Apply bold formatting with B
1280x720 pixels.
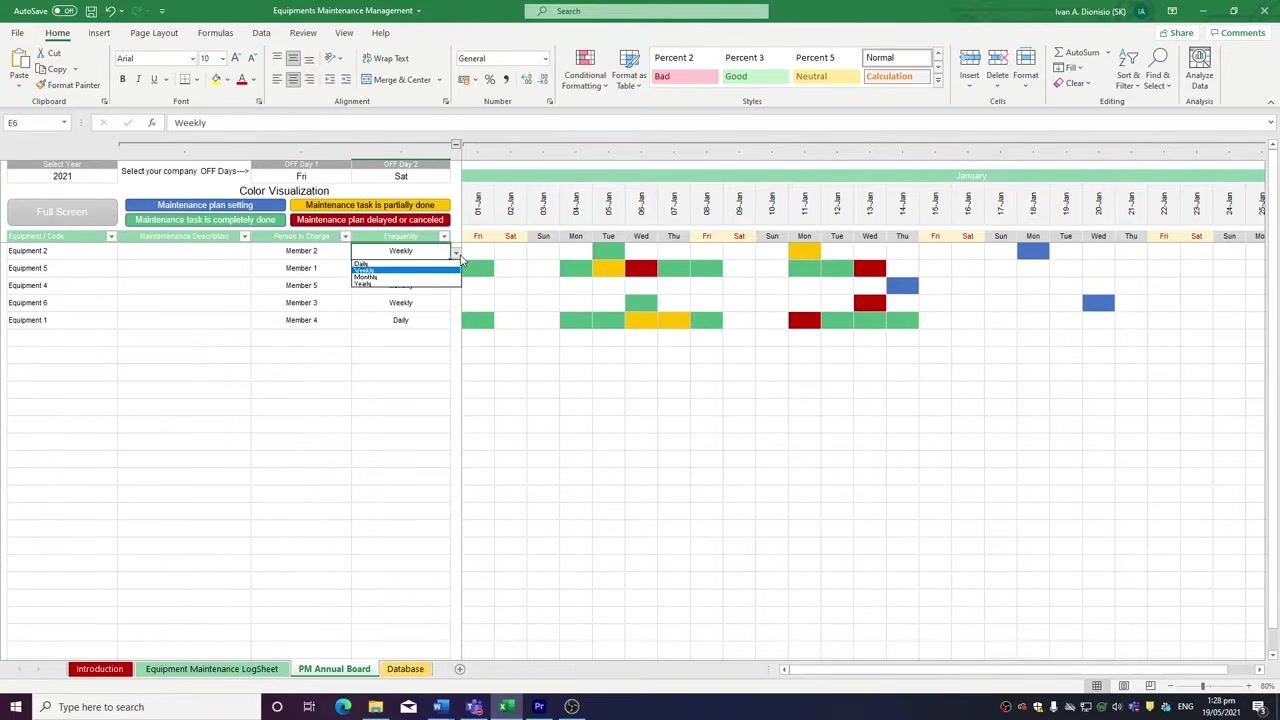[x=123, y=80]
